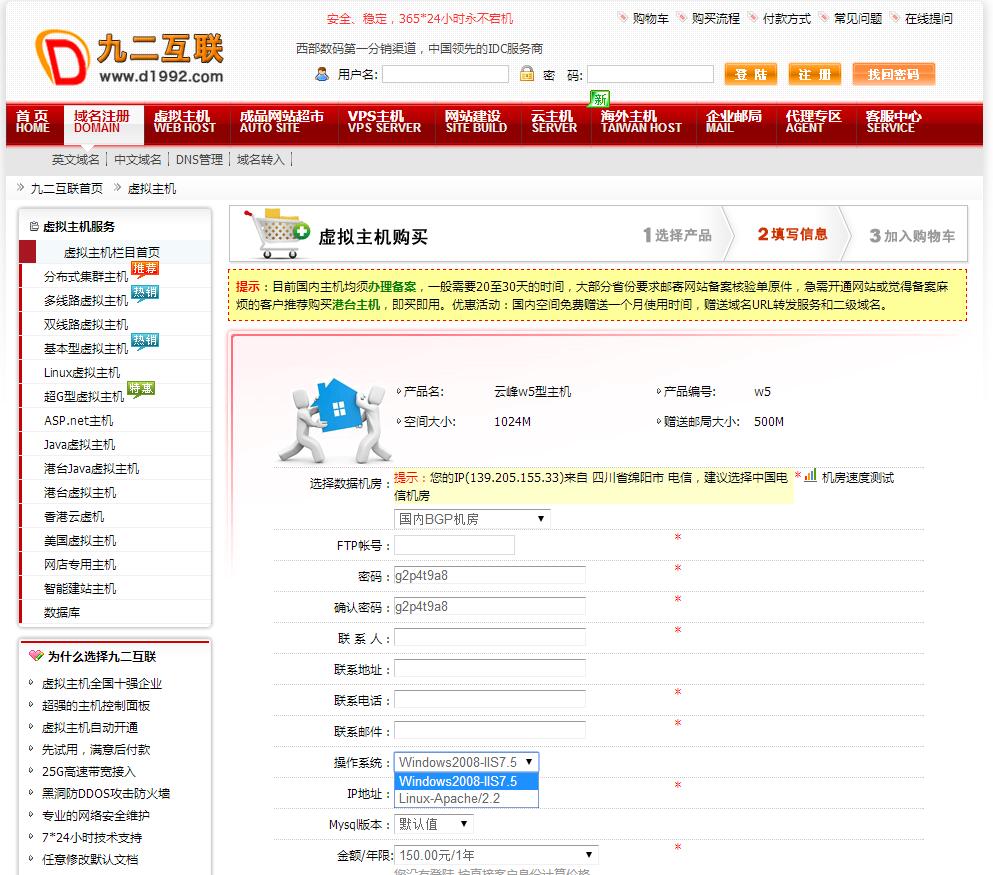Screen dimensions: 993x875
Task: Click the 热销 badge beside 多线路虚拟主机
Action: [x=143, y=289]
